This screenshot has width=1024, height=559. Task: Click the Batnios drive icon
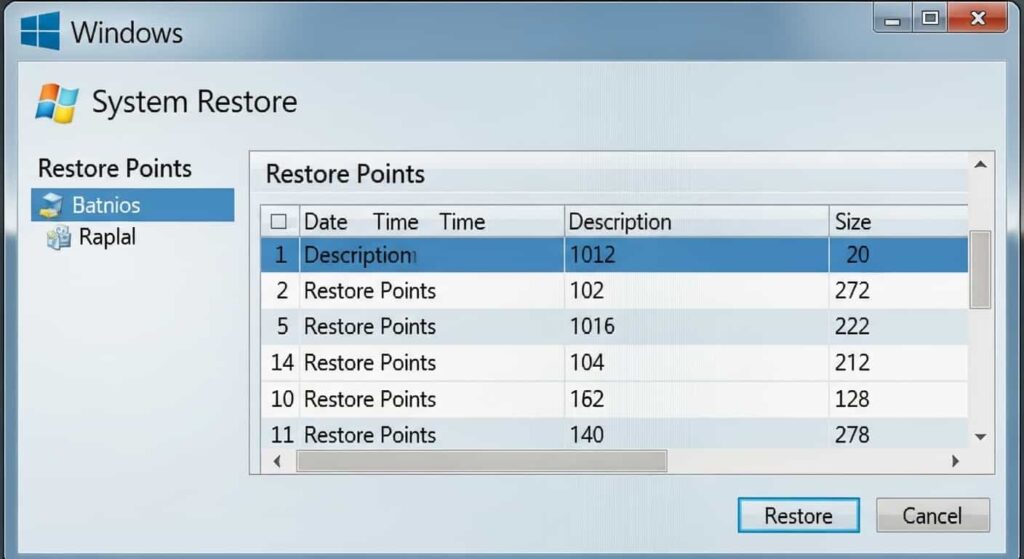[x=51, y=205]
